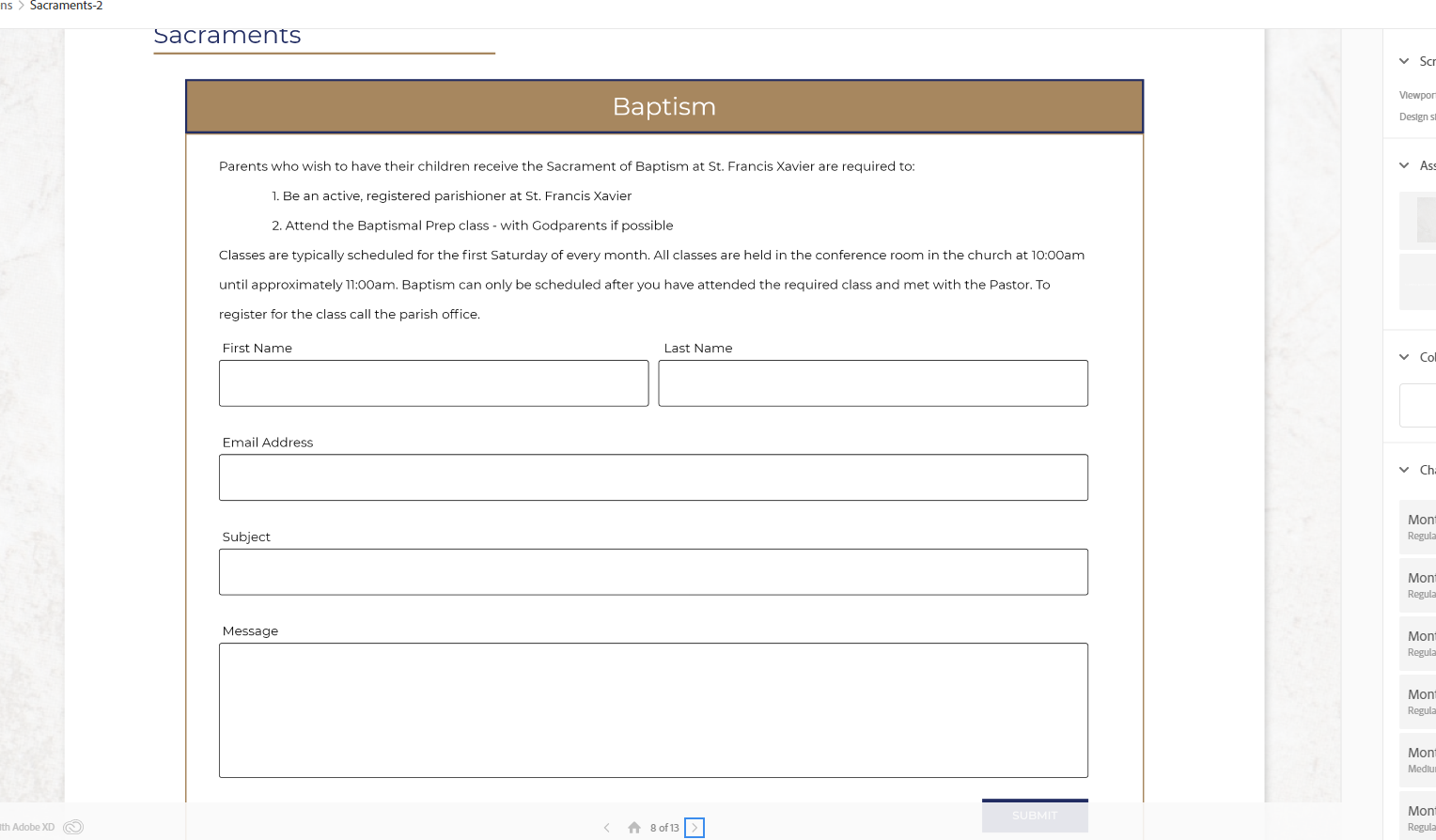
Task: Click the Baptism header banner
Action: [x=663, y=106]
